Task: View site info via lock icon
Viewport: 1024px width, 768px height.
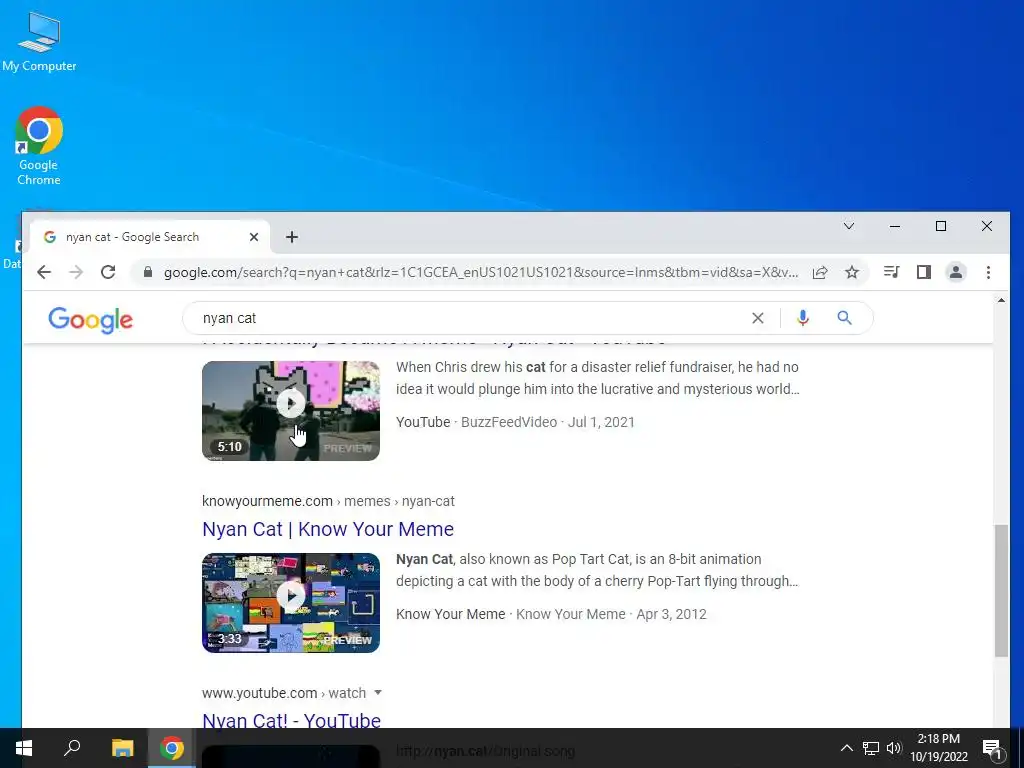Action: tap(148, 272)
